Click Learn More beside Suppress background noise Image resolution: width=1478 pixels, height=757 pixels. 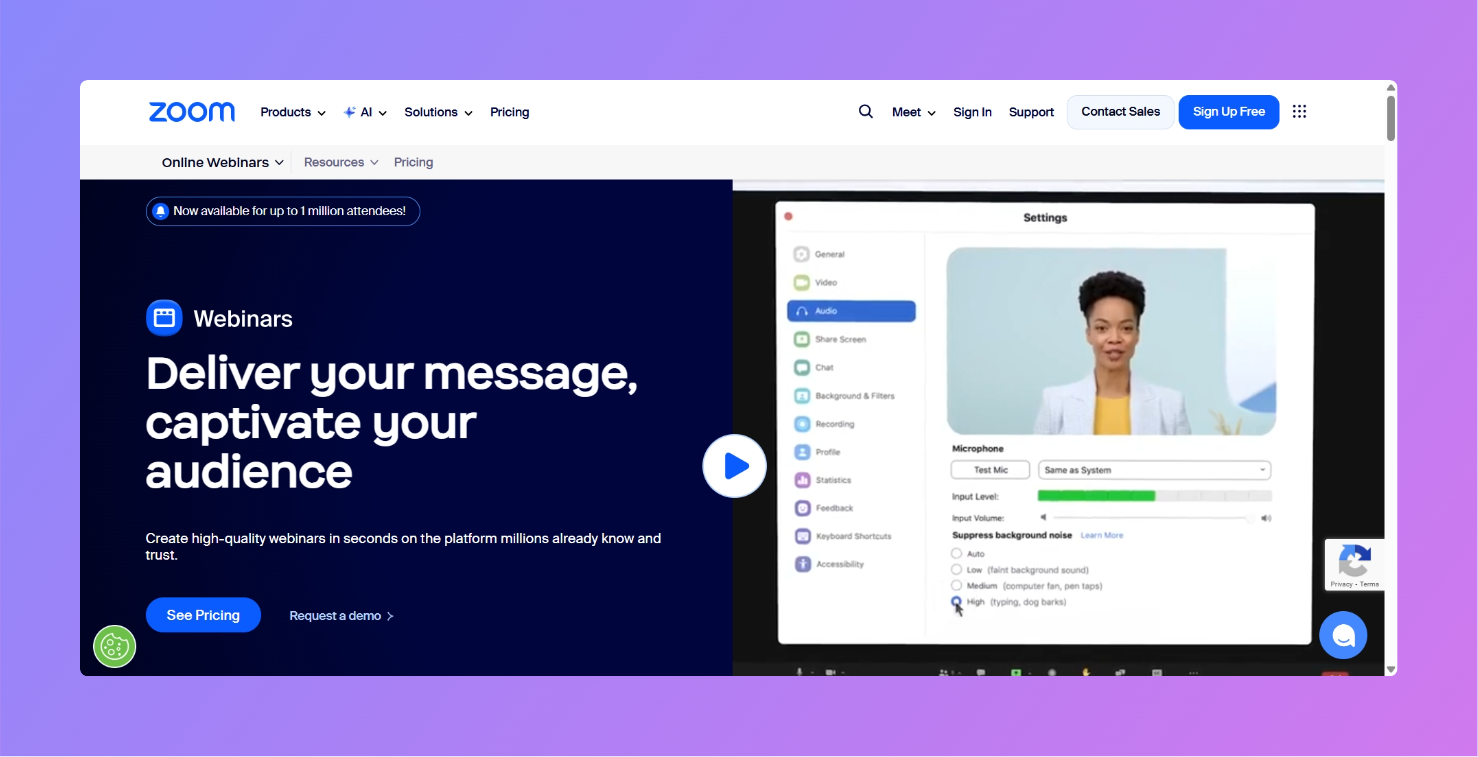point(1102,536)
